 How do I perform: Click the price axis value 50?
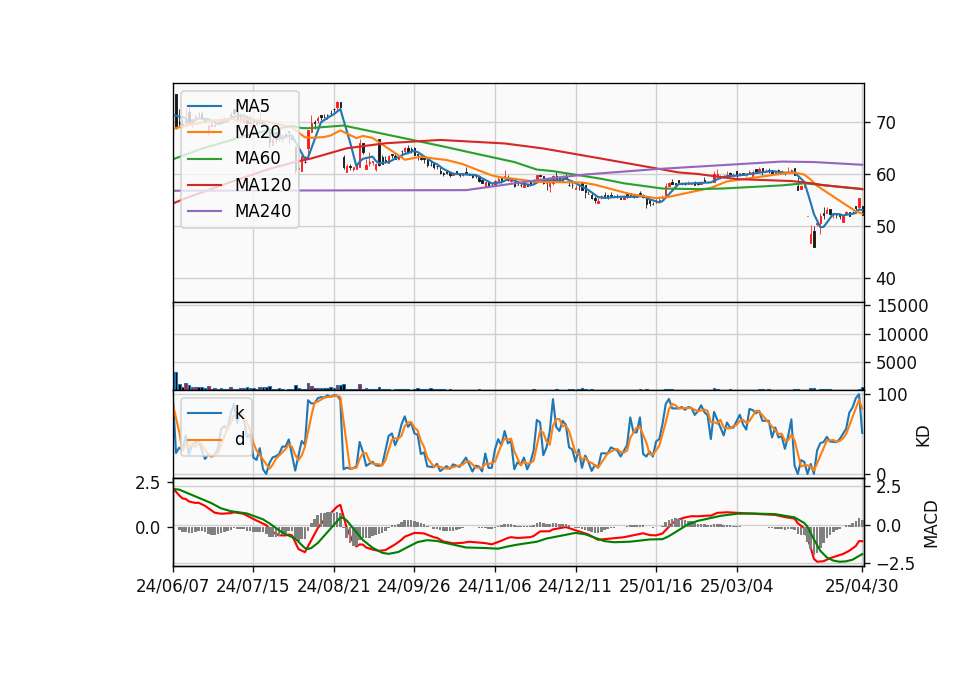pyautogui.click(x=886, y=227)
